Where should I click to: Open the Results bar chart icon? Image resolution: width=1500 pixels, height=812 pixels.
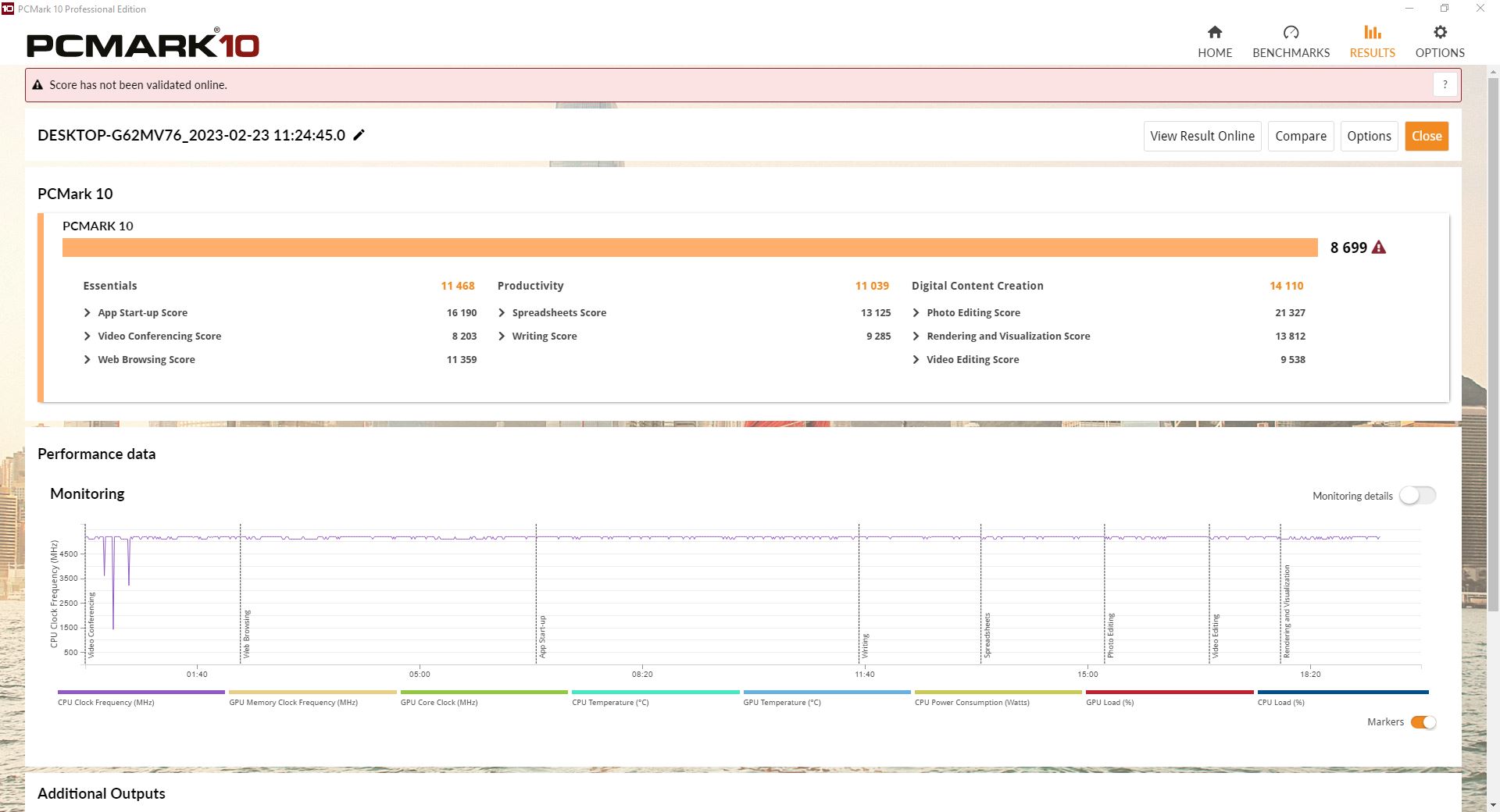point(1372,32)
